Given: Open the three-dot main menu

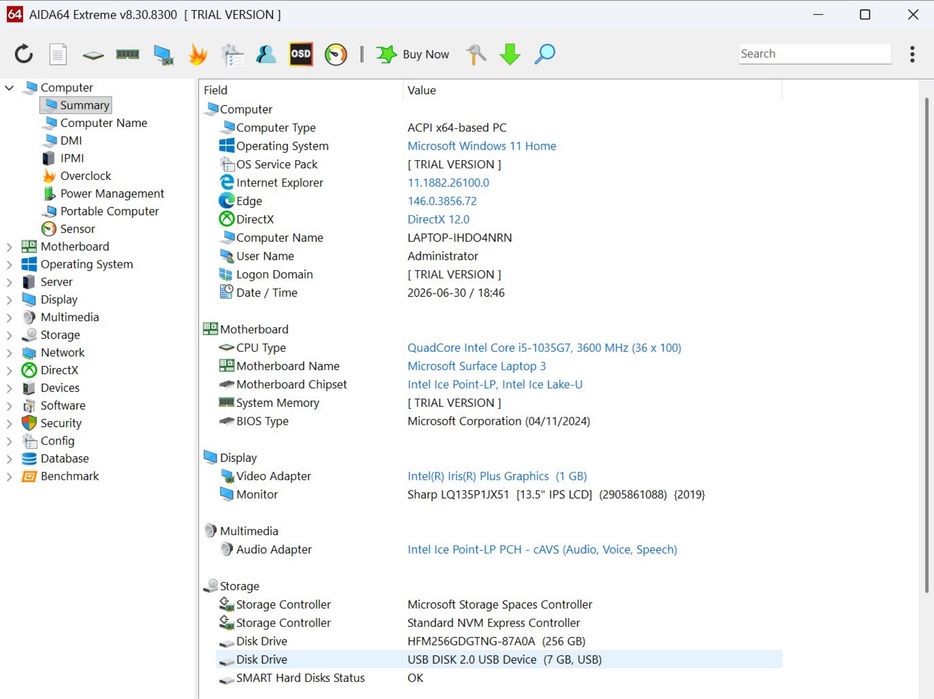Looking at the screenshot, I should 912,54.
